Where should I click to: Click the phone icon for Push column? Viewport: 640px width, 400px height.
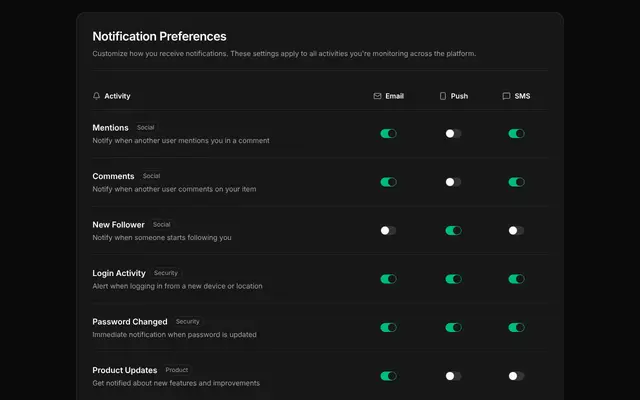point(443,96)
